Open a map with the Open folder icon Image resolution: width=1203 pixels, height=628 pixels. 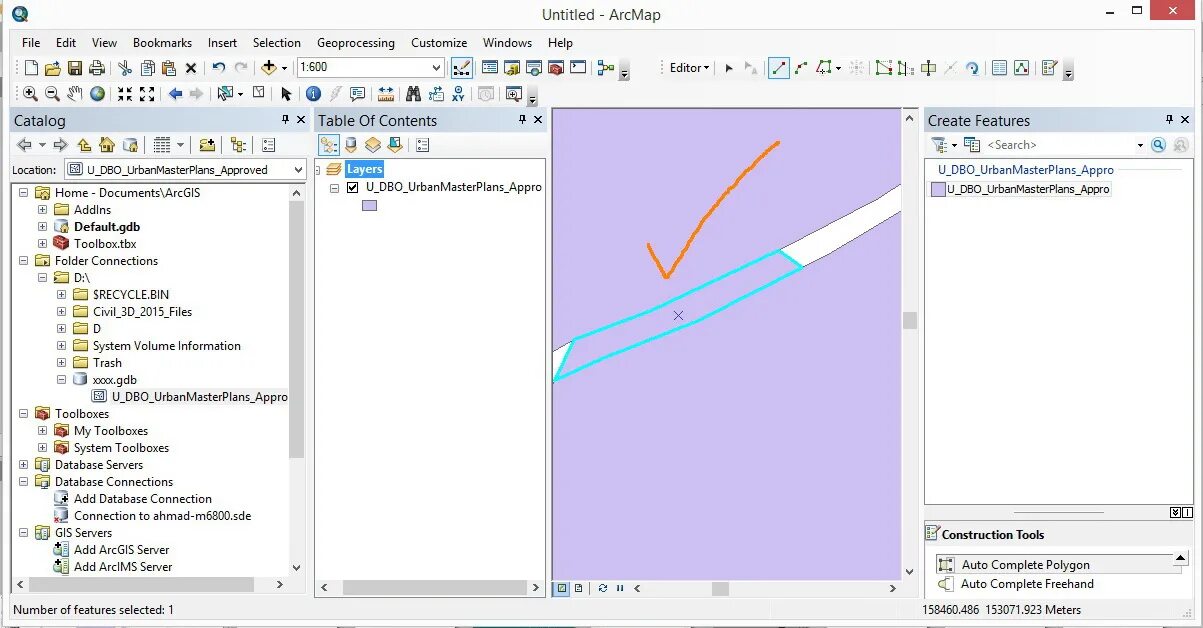(x=52, y=68)
